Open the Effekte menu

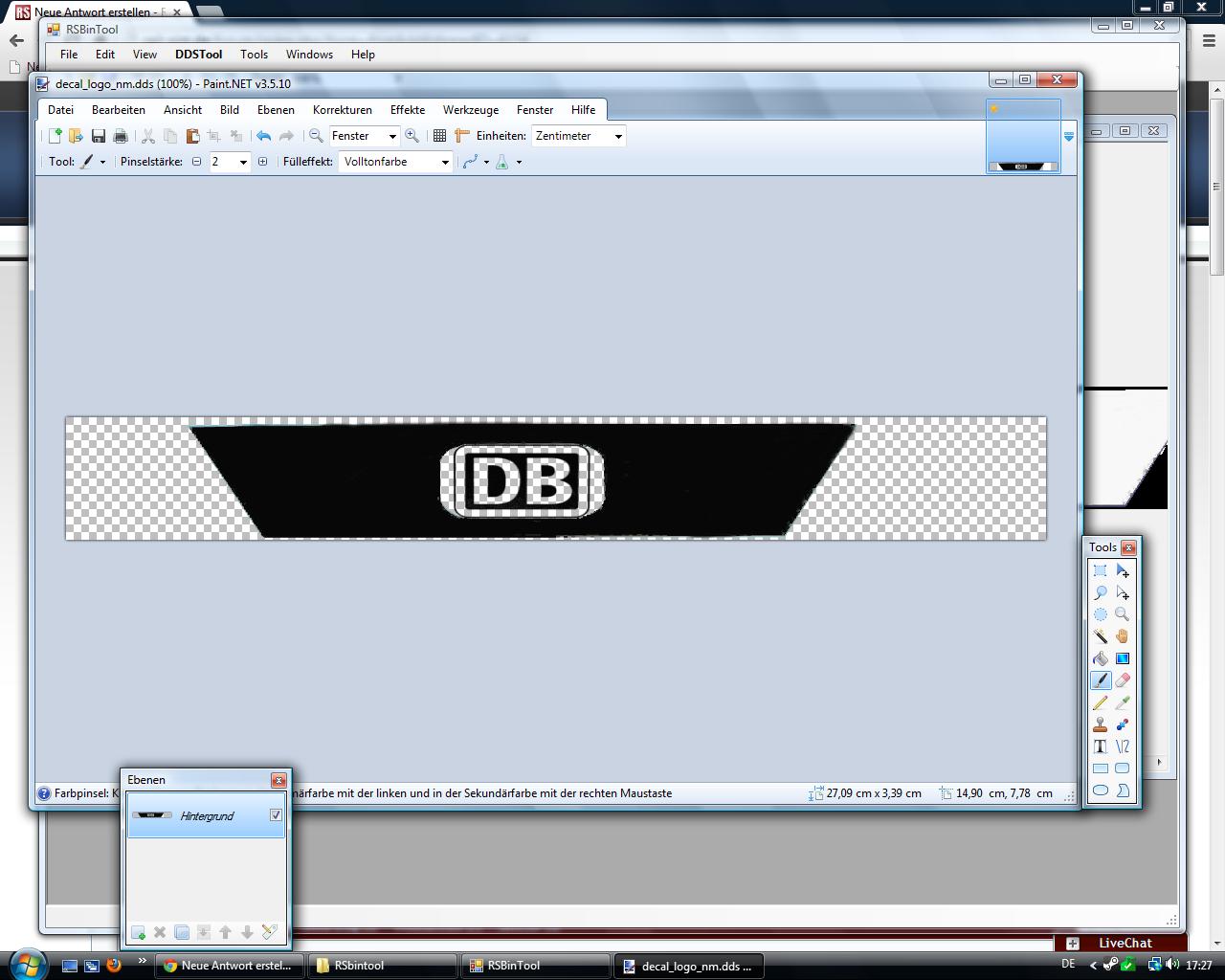pos(408,110)
